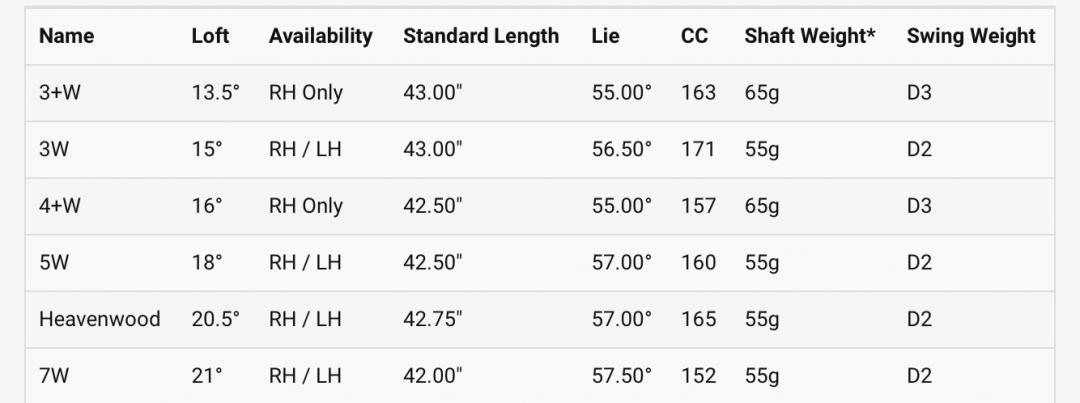Click the Name column header
This screenshot has width=1080, height=403.
pyautogui.click(x=66, y=36)
